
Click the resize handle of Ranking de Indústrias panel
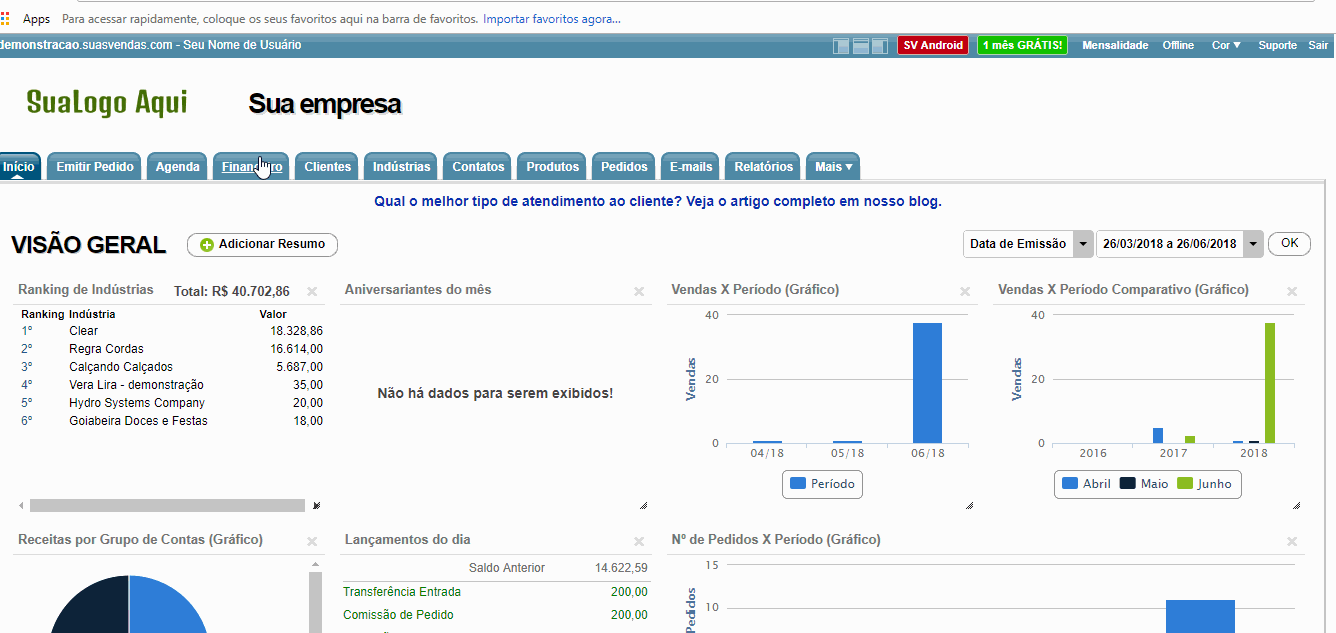click(x=317, y=506)
